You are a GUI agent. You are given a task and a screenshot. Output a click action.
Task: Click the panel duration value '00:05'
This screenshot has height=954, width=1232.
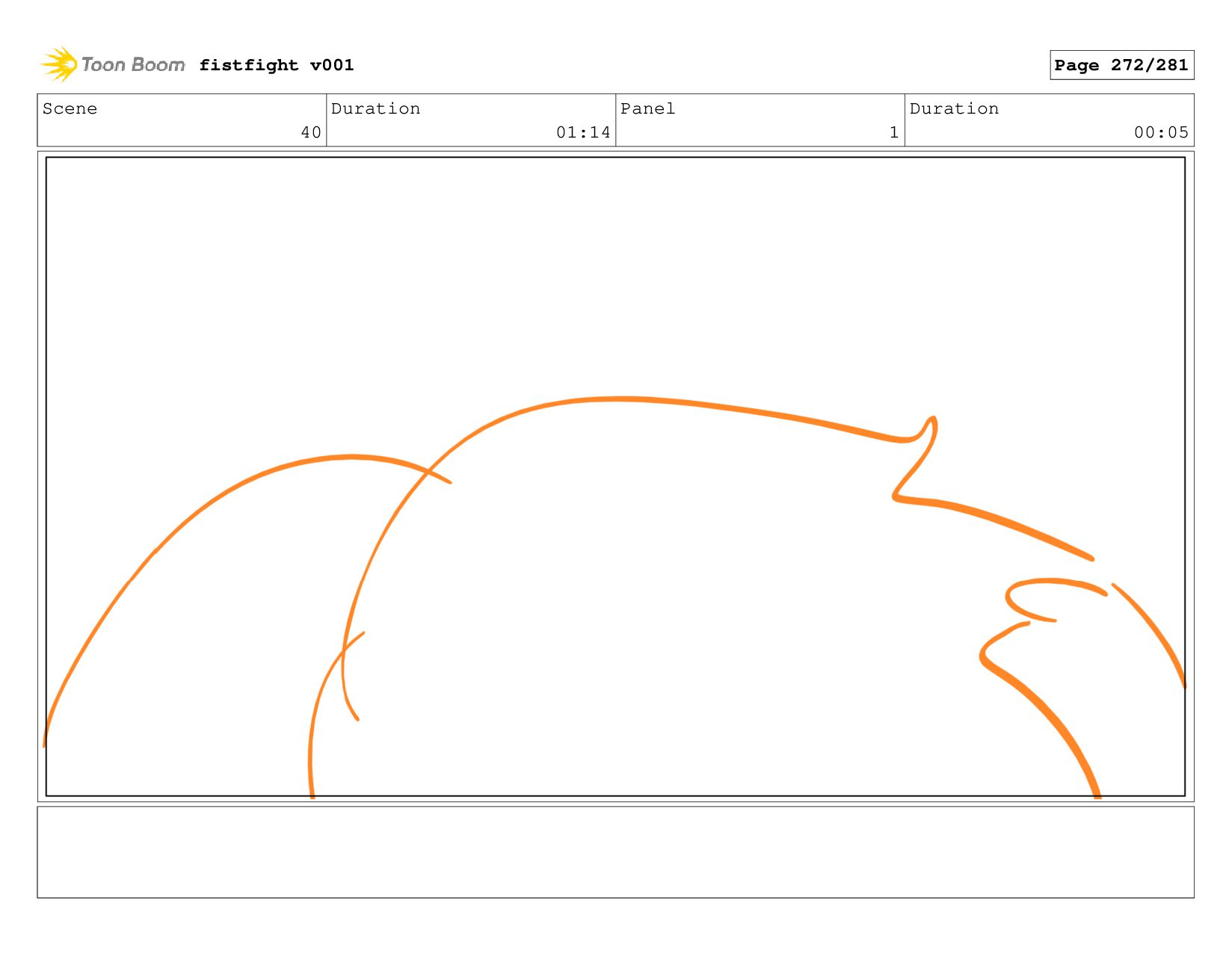click(x=1161, y=132)
